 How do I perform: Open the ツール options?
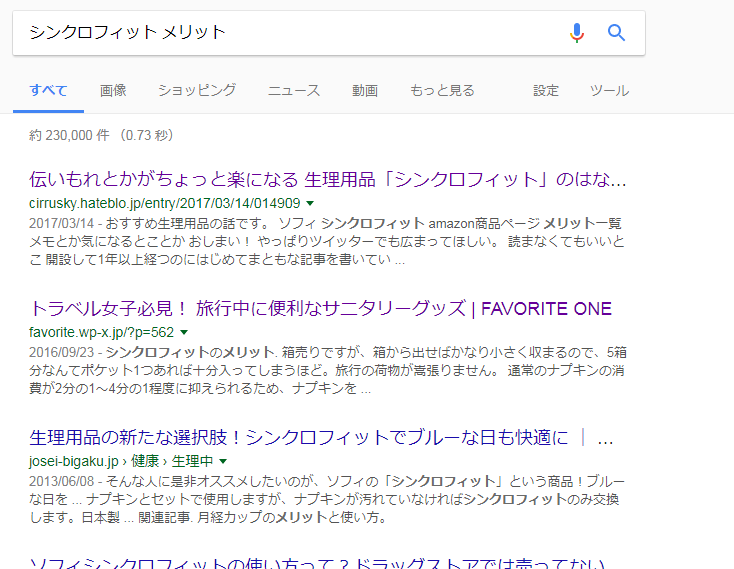click(x=609, y=90)
